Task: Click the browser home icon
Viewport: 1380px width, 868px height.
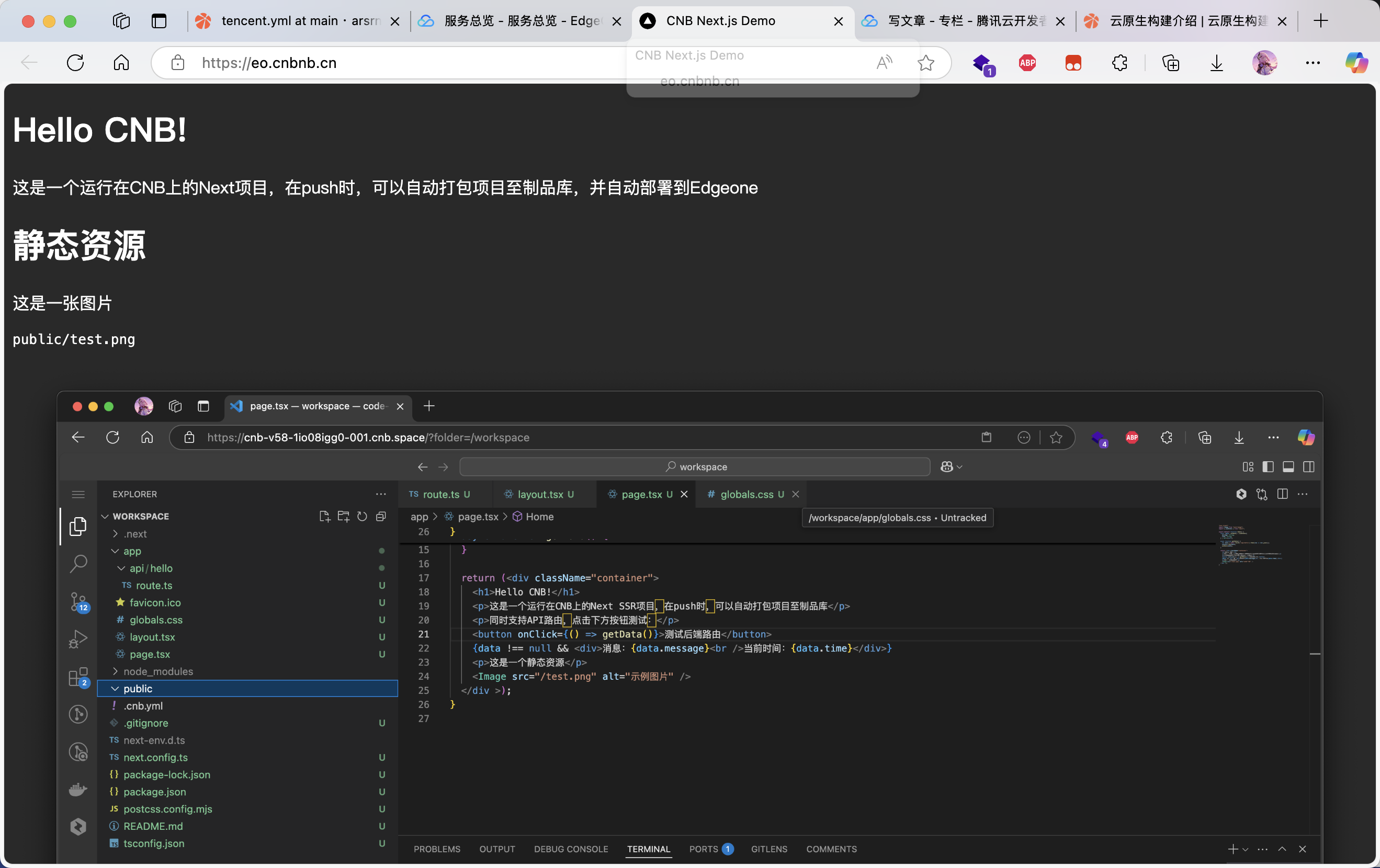Action: 121,62
